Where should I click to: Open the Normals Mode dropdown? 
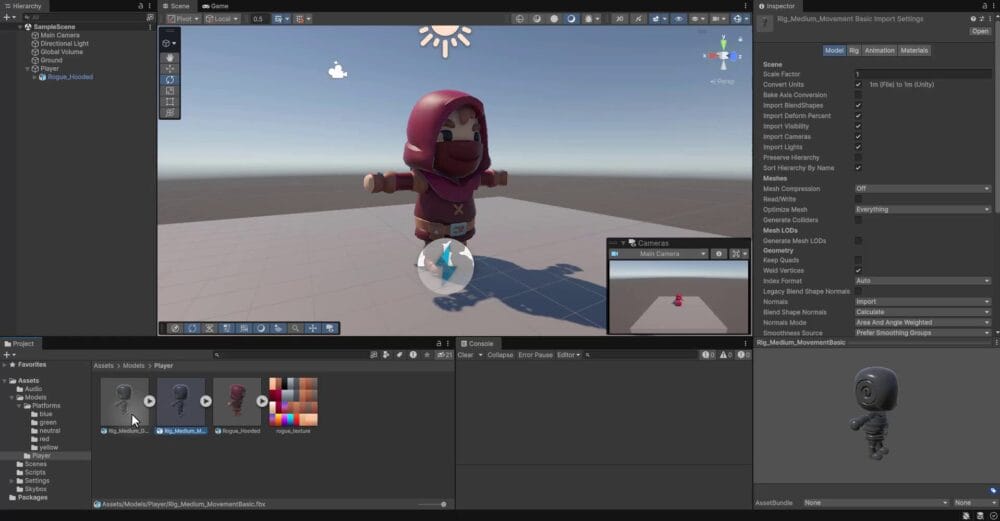[923, 323]
